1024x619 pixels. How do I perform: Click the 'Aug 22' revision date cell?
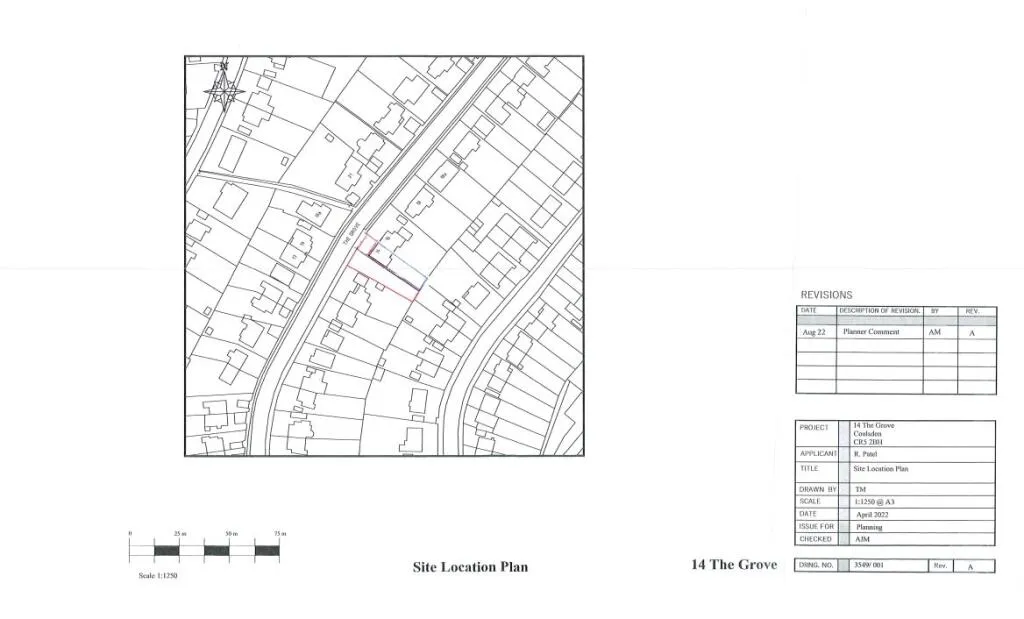pyautogui.click(x=814, y=332)
